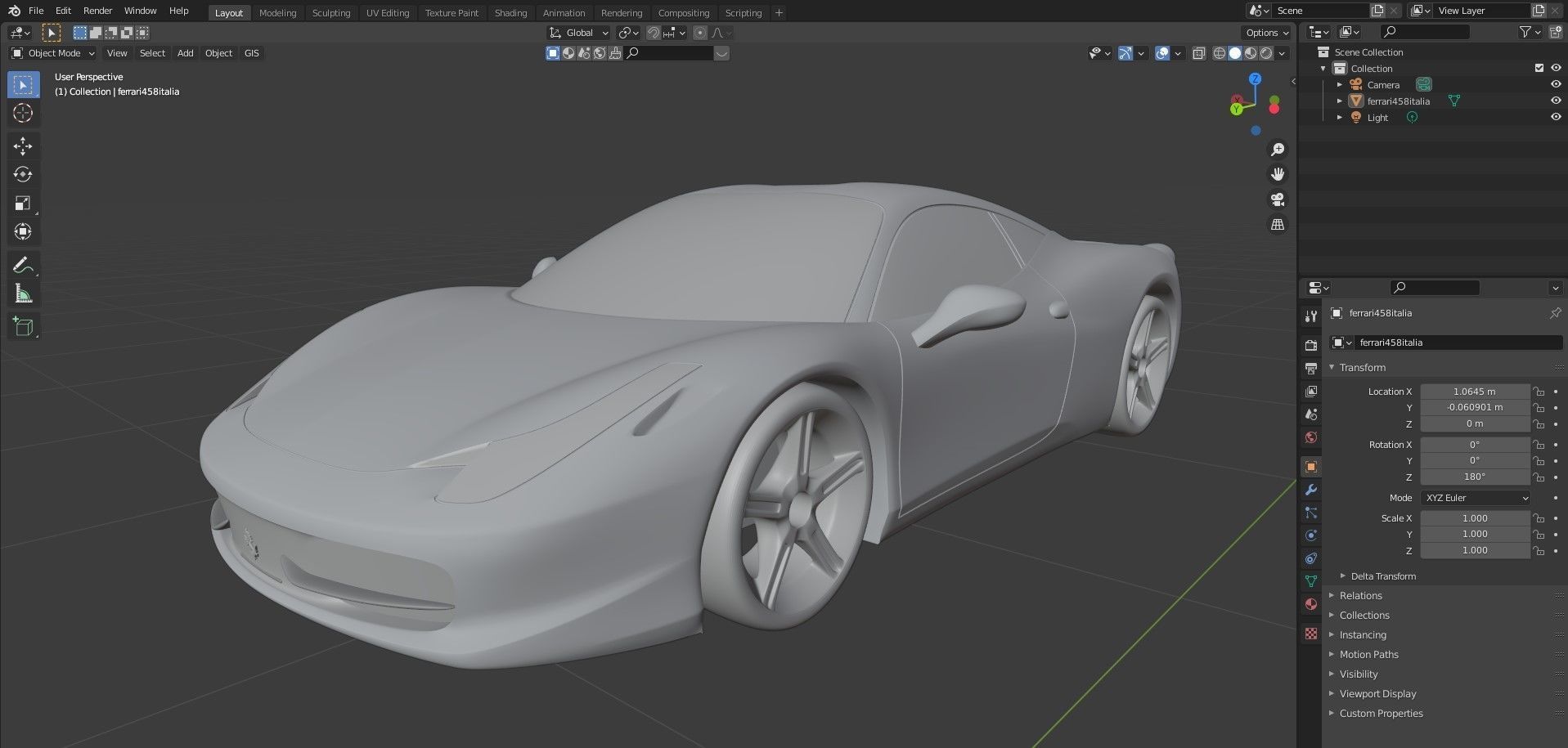Toggle X-ray mode

tap(1198, 53)
